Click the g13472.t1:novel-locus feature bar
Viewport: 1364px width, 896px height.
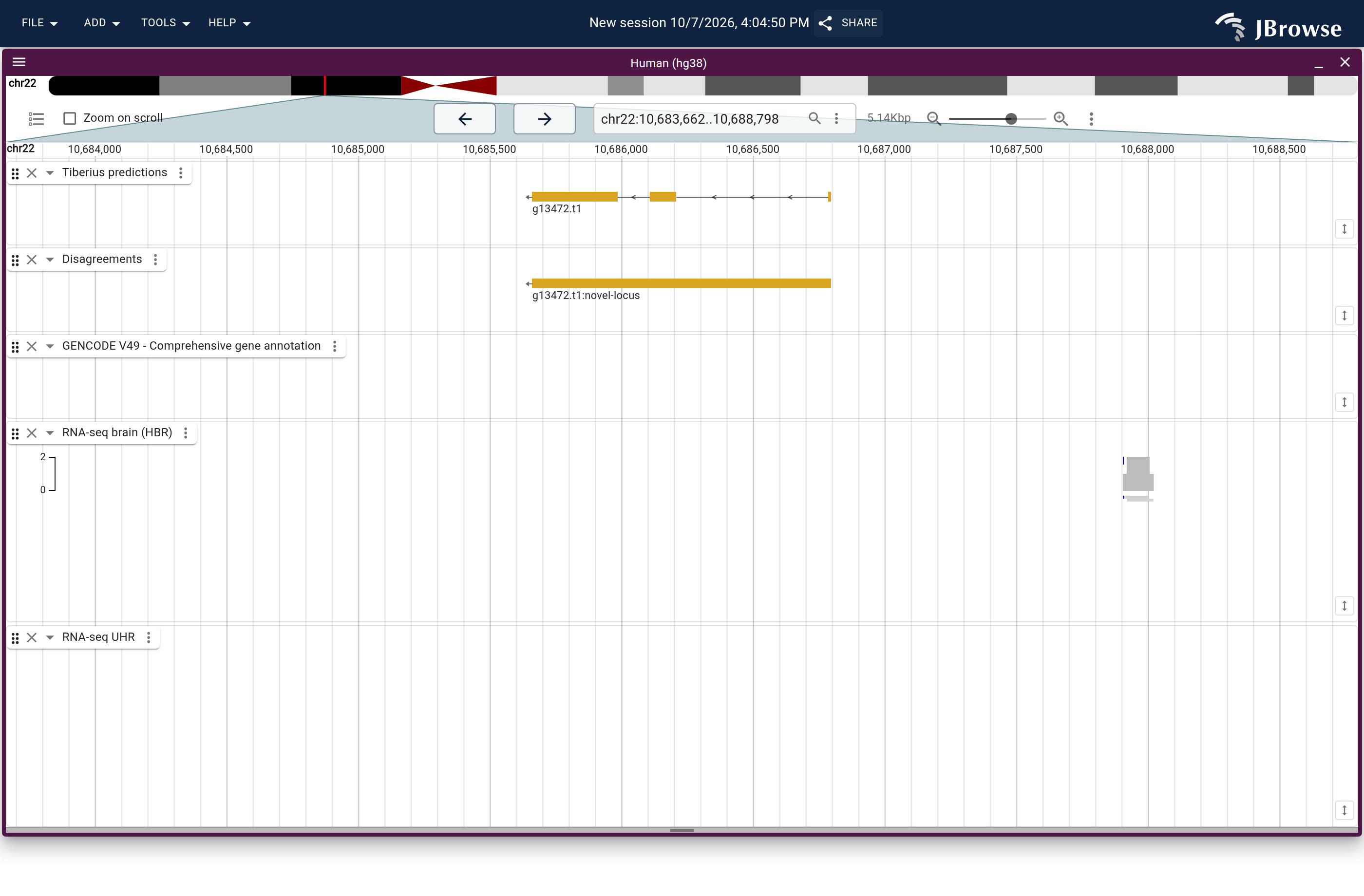coord(681,283)
